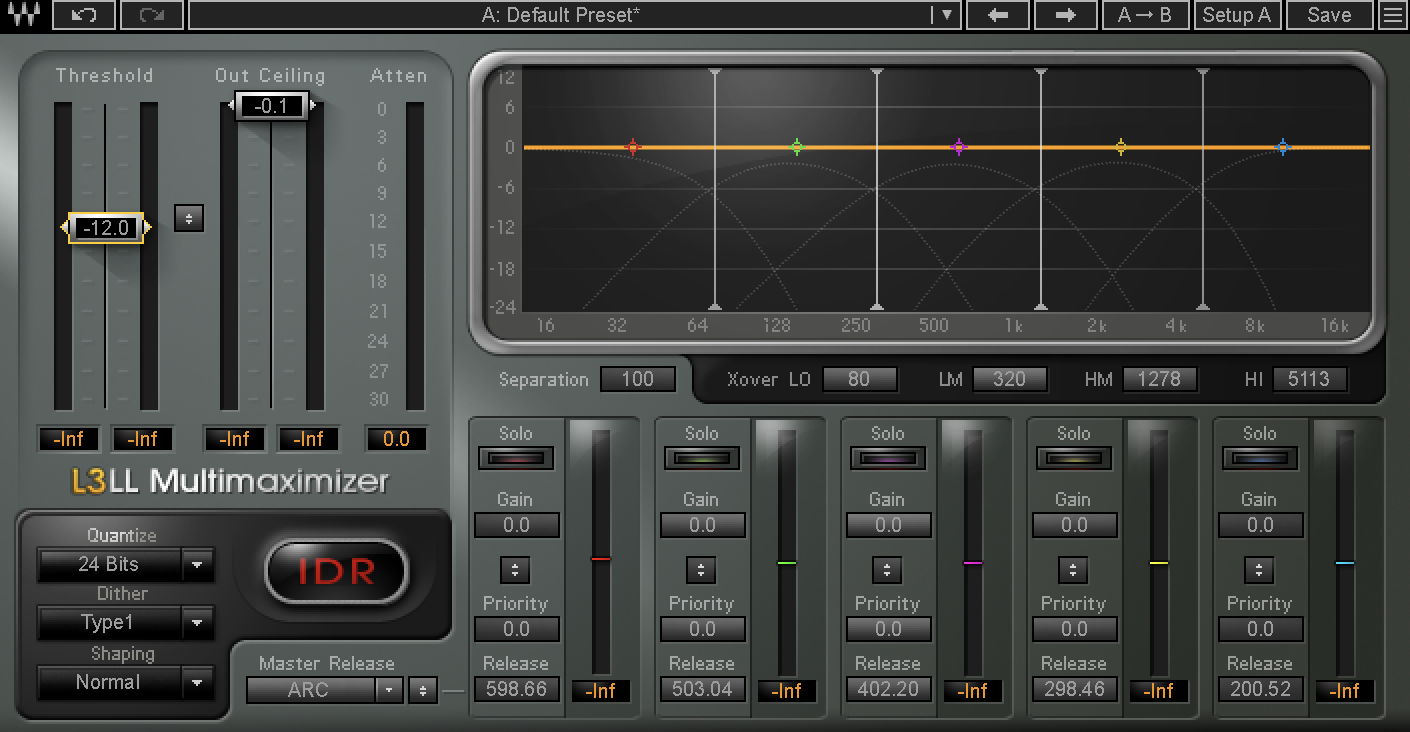Click the 320 Hz crossover line in graph
The image size is (1410, 732).
pos(877,190)
